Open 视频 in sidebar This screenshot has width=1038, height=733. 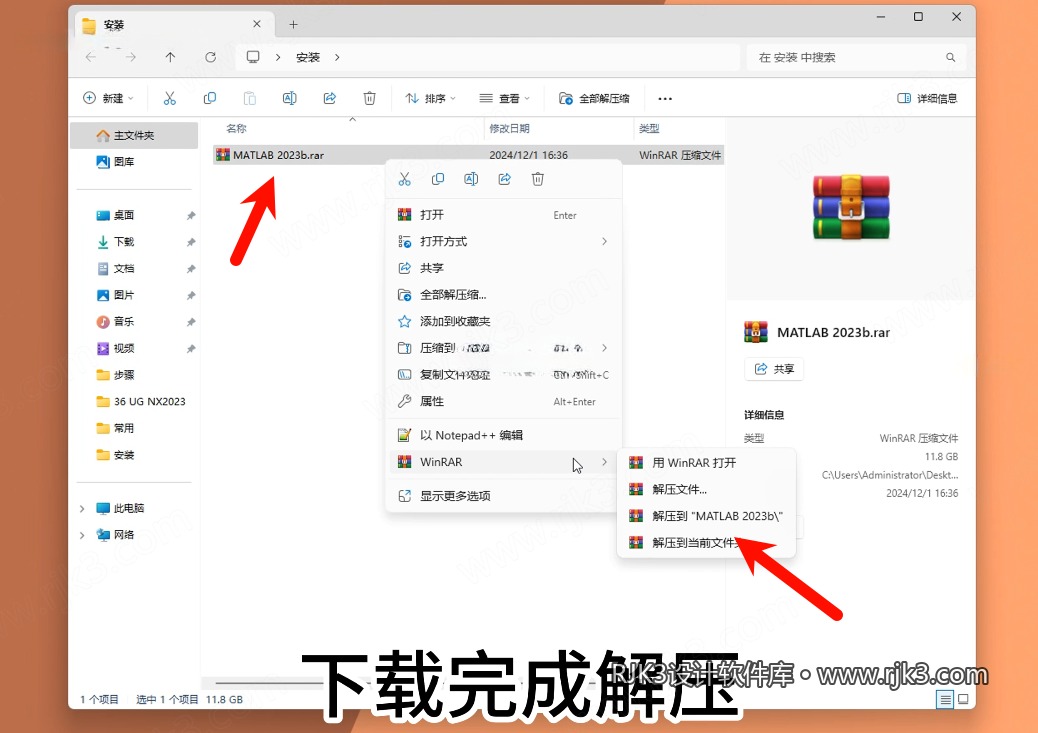coord(134,348)
